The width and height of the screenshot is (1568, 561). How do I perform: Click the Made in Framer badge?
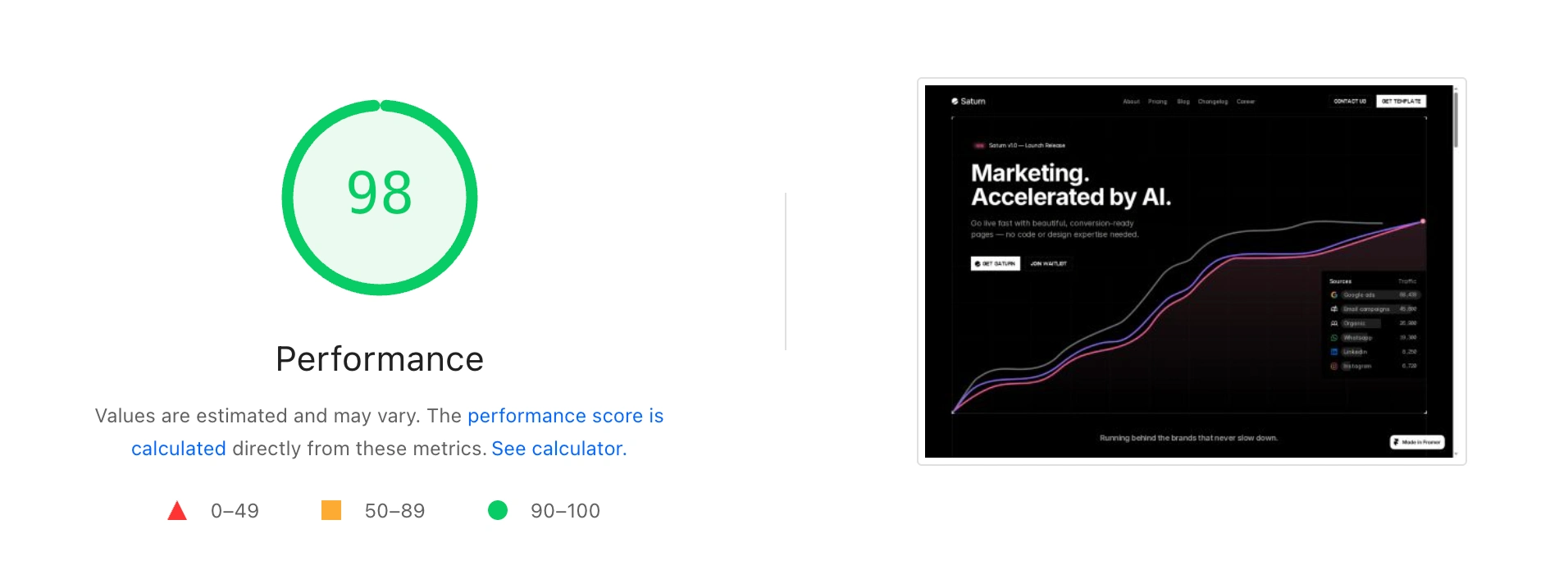pyautogui.click(x=1417, y=442)
